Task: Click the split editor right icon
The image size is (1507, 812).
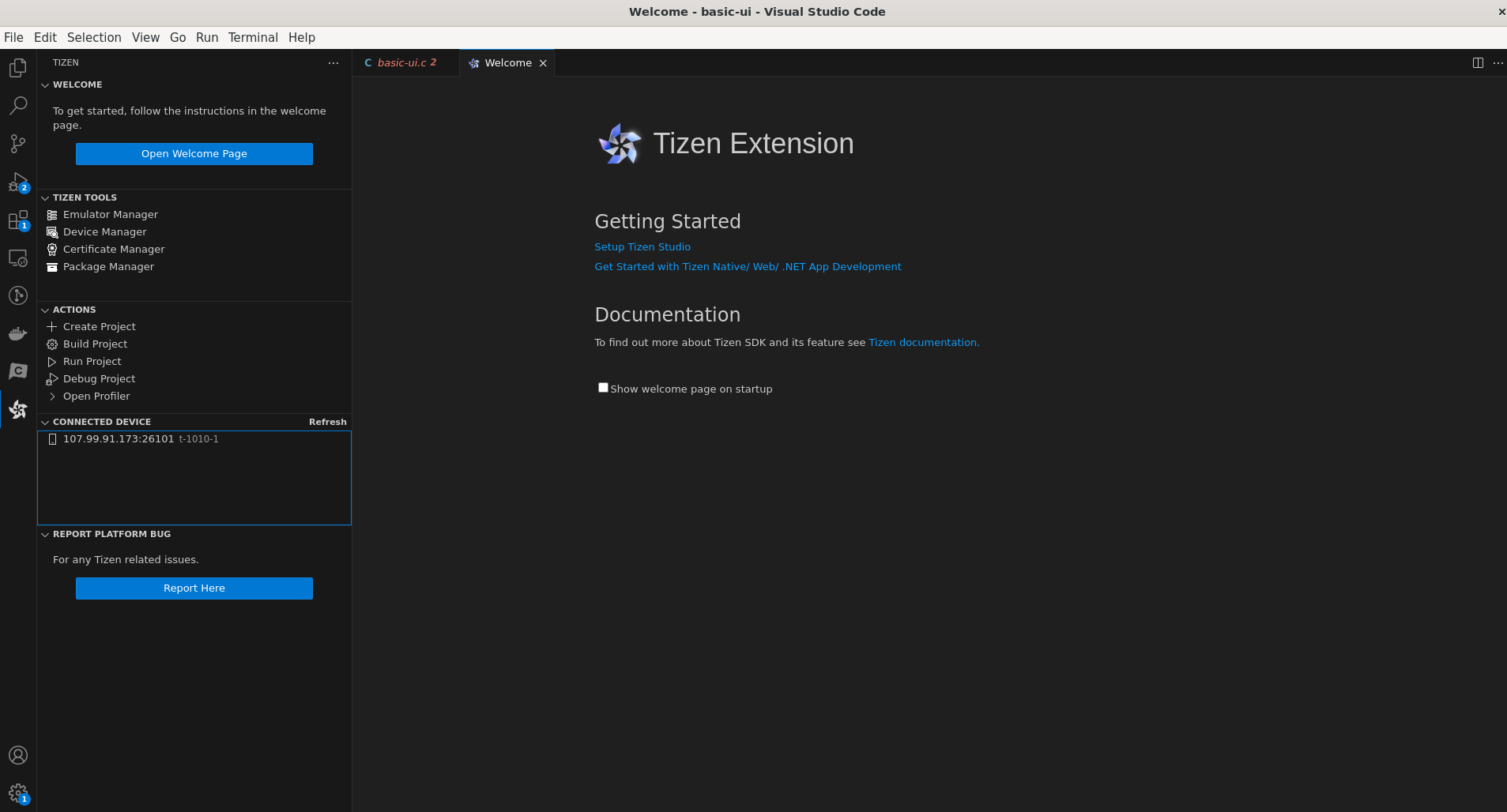Action: (x=1477, y=63)
